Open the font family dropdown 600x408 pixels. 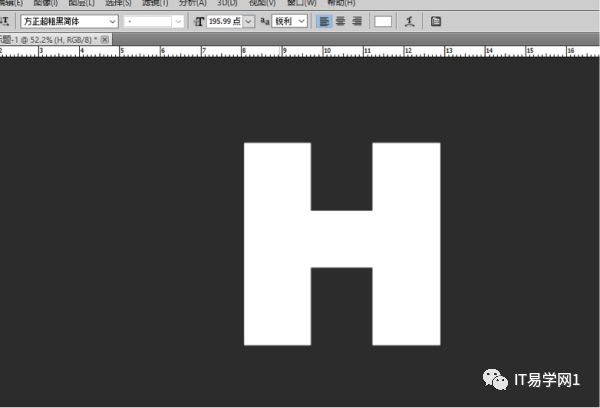click(111, 21)
